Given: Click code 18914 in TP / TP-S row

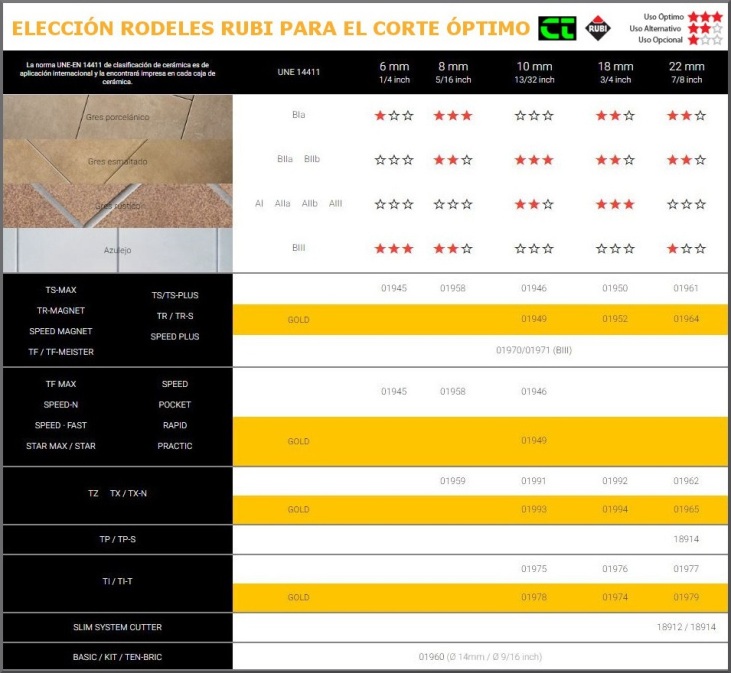Looking at the screenshot, I should pyautogui.click(x=686, y=539).
